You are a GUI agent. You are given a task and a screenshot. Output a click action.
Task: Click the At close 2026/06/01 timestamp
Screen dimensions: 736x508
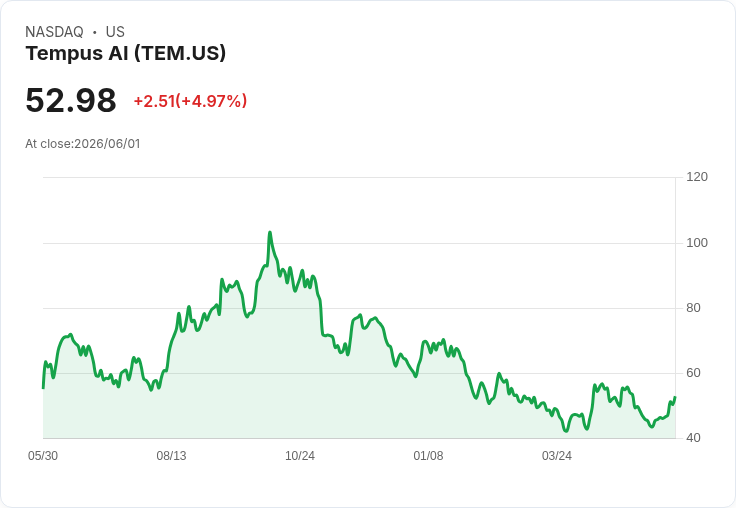pyautogui.click(x=83, y=144)
